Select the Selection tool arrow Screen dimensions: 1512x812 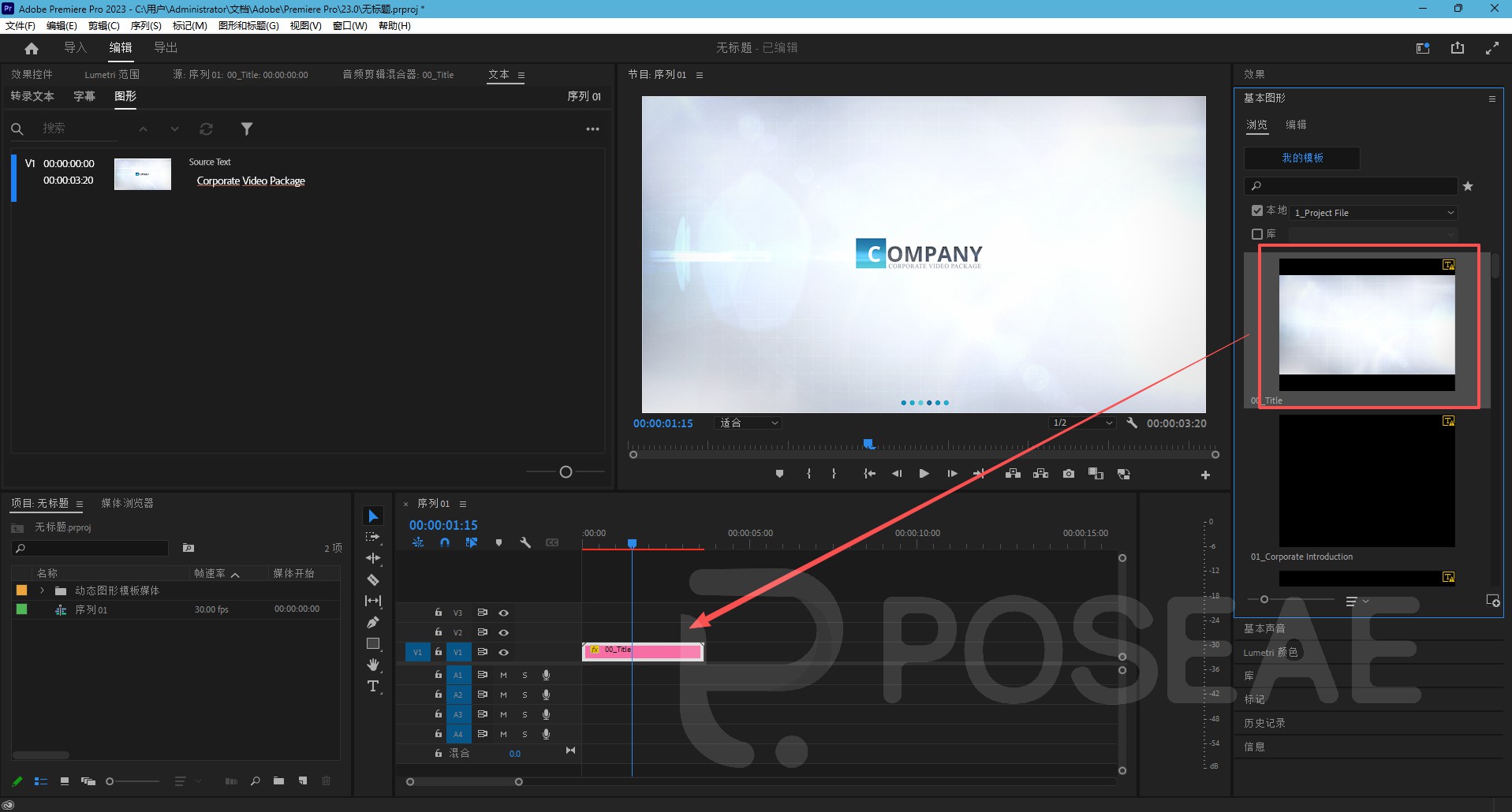point(373,516)
